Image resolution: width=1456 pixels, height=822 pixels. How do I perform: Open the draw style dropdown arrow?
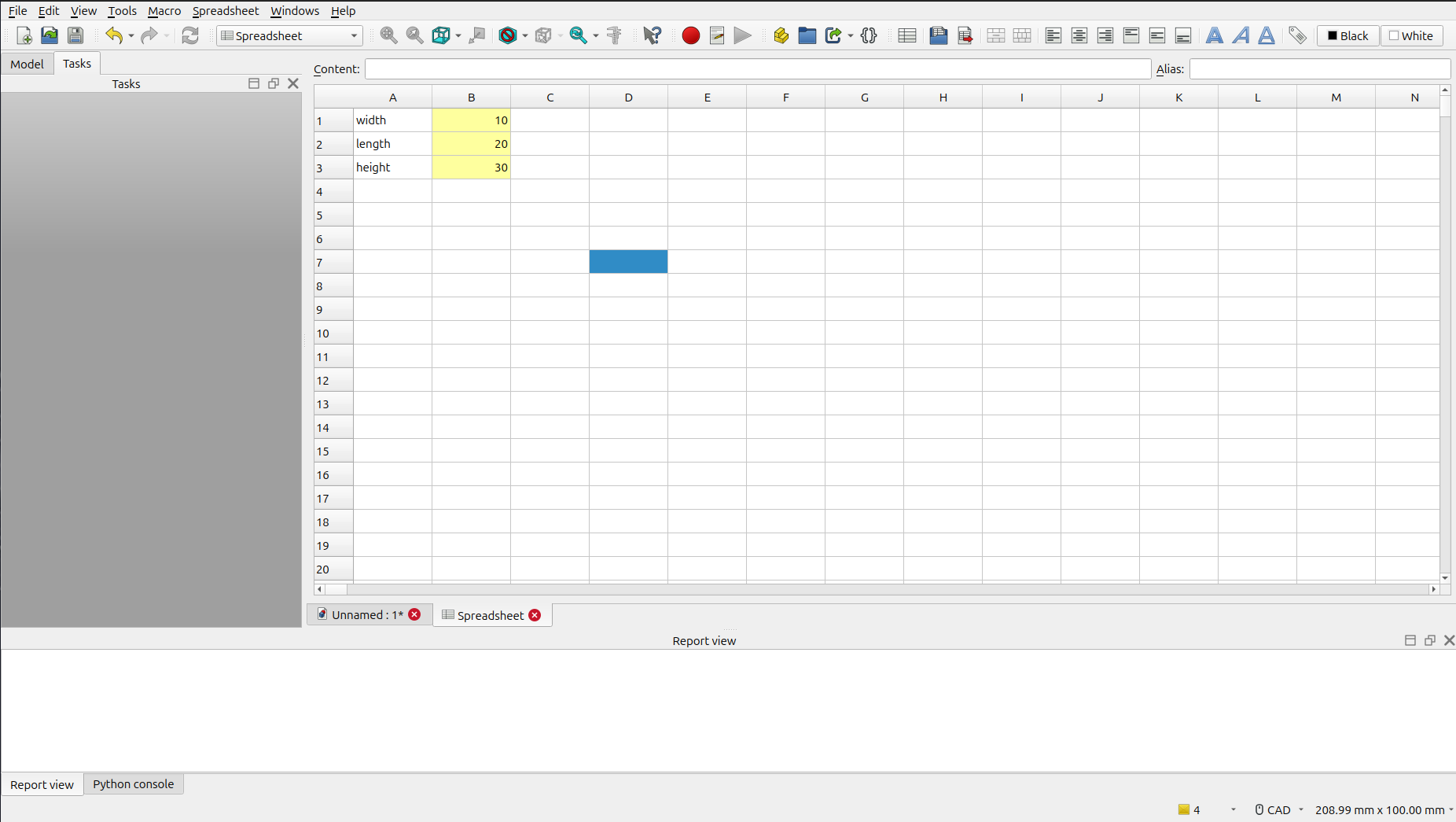(x=525, y=35)
